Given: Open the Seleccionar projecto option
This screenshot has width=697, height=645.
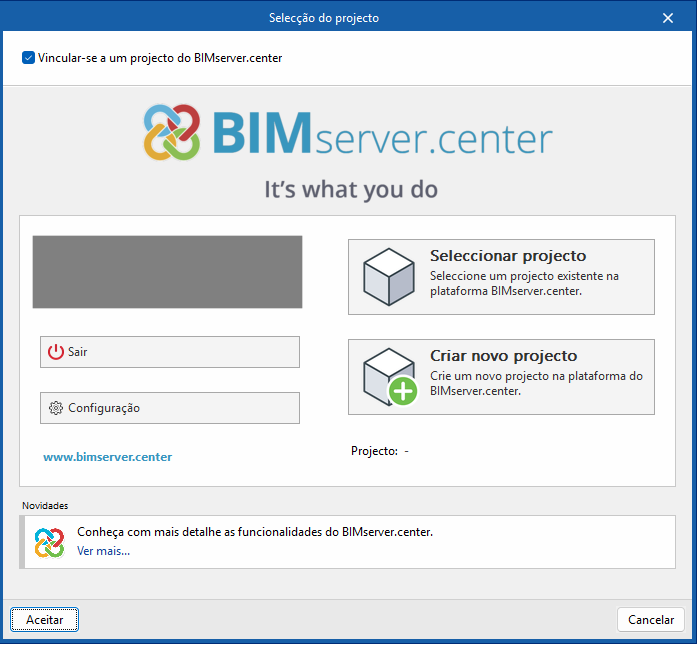Looking at the screenshot, I should [x=501, y=277].
